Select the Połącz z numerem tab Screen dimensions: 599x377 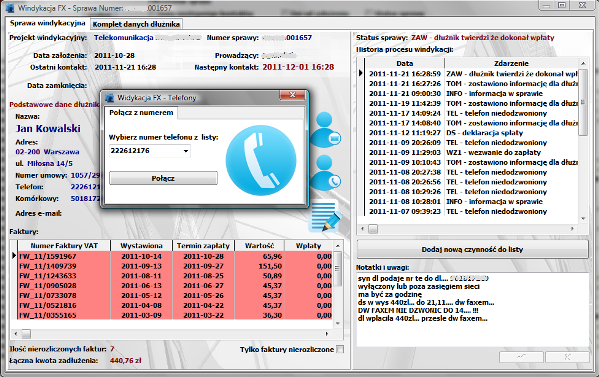[x=141, y=113]
